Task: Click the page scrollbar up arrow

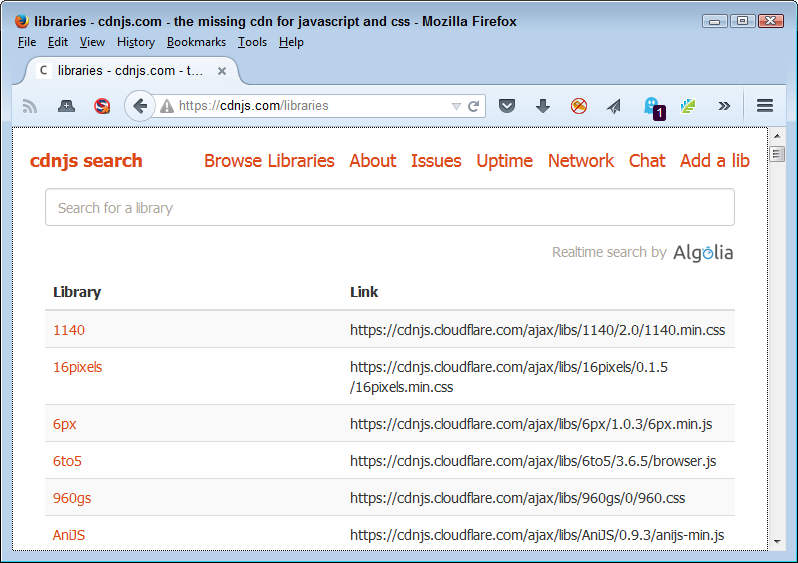Action: (x=777, y=136)
